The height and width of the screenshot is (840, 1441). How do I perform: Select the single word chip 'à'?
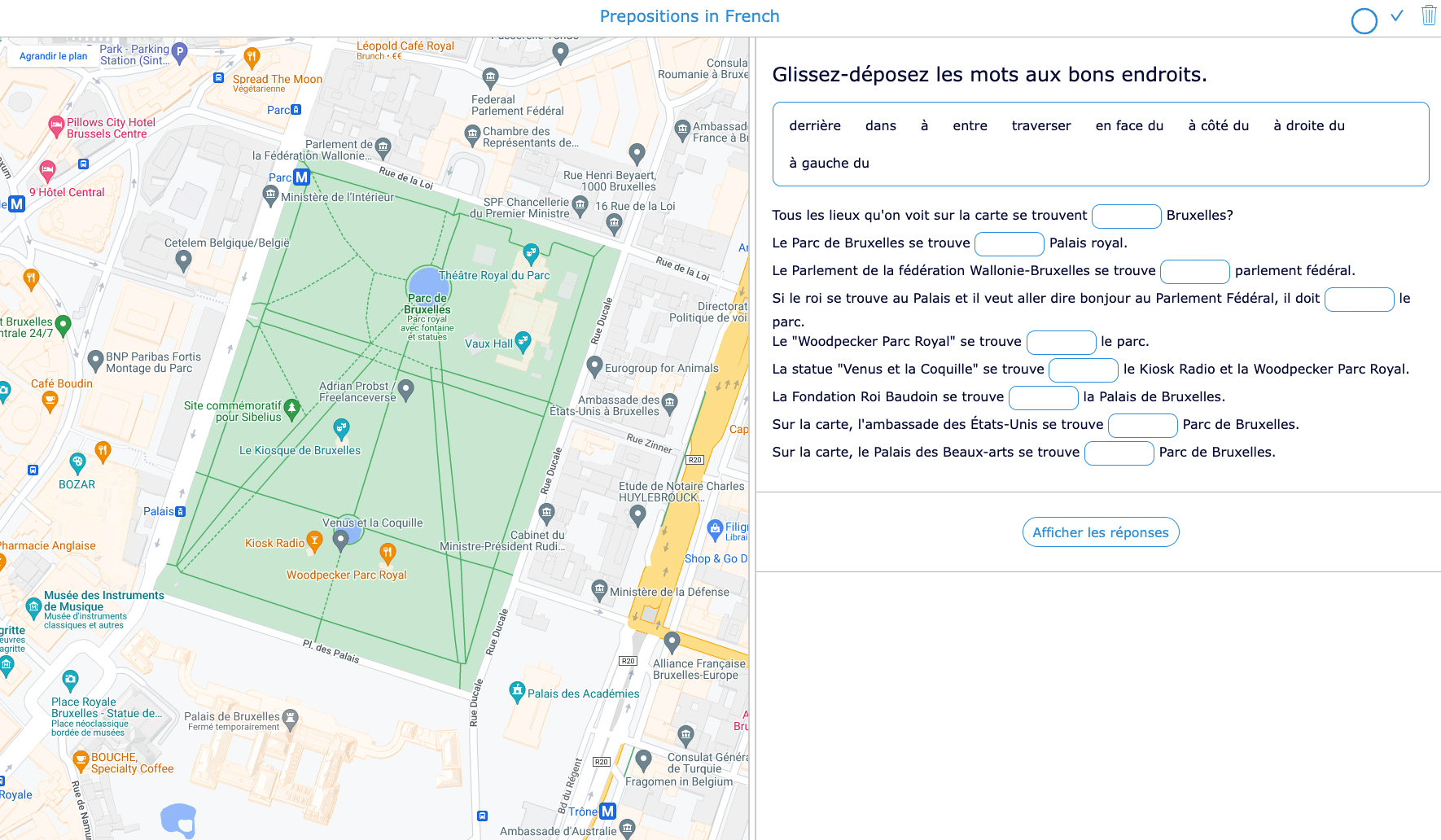point(925,125)
